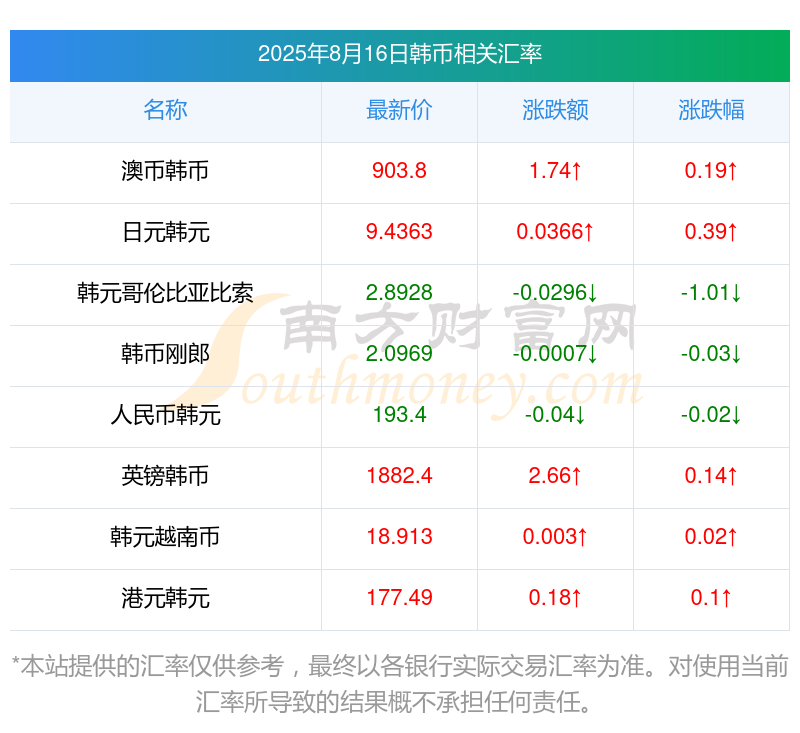Click the percentage -0.03↓
Screen dimensions: 800x733
tap(711, 354)
